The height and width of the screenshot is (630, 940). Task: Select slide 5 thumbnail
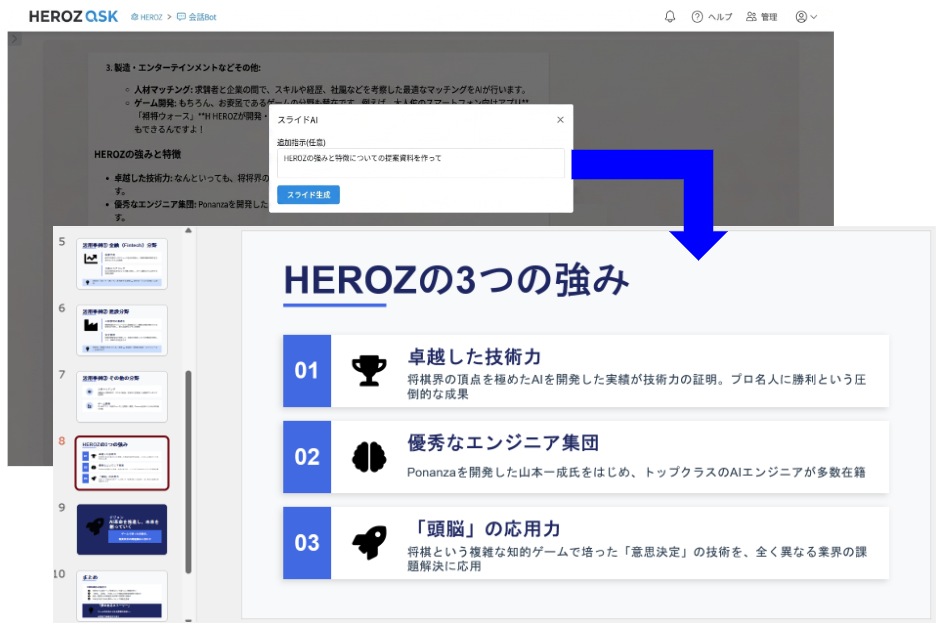point(122,263)
